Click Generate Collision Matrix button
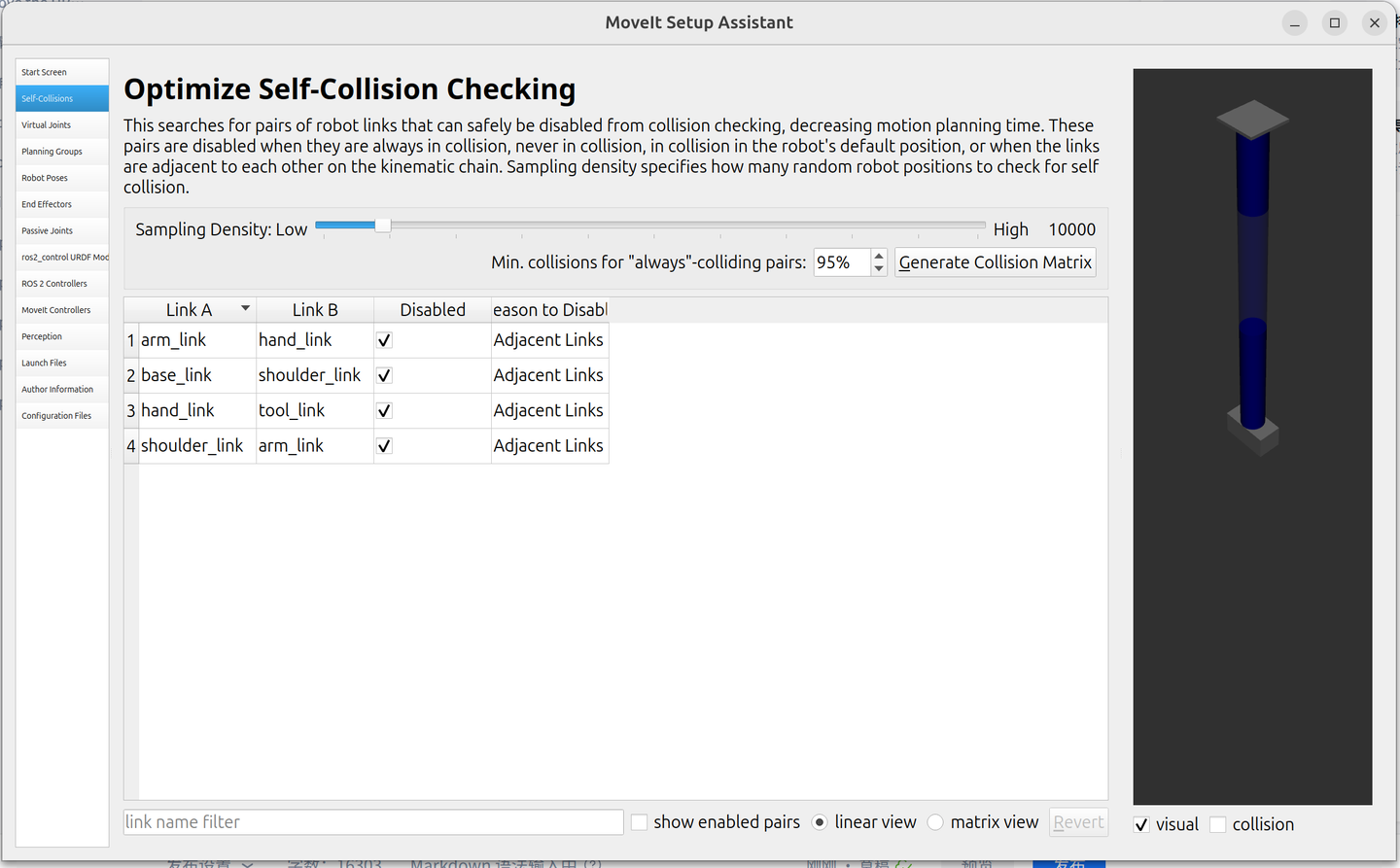Image resolution: width=1400 pixels, height=868 pixels. (995, 262)
